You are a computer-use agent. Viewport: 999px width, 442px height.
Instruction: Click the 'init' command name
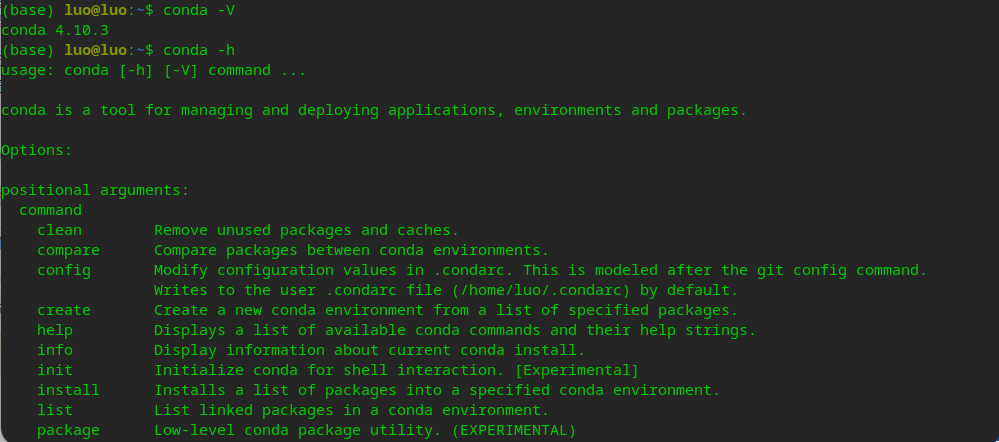(x=55, y=370)
